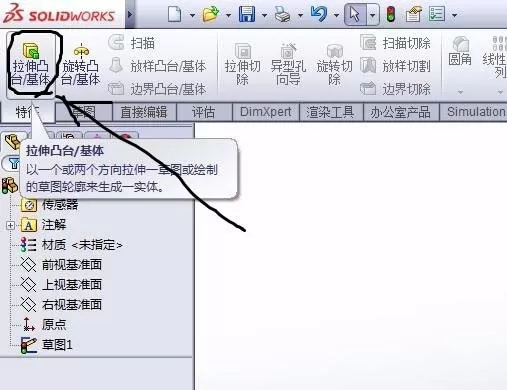Click the SolidWorks logo
The height and width of the screenshot is (390, 507).
(x=59, y=15)
